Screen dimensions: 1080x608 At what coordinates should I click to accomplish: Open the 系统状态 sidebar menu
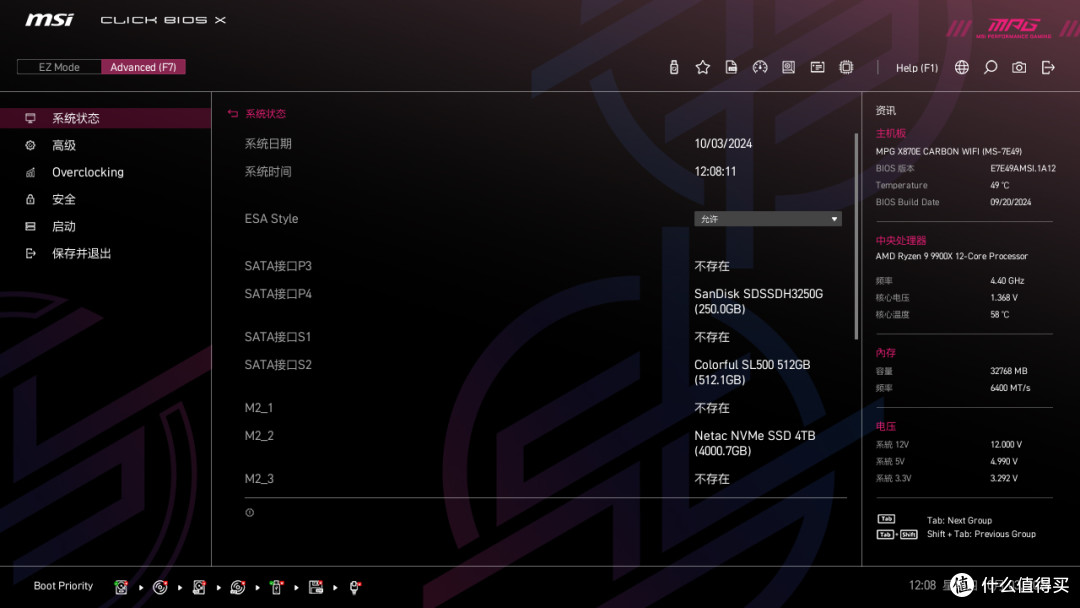[105, 118]
